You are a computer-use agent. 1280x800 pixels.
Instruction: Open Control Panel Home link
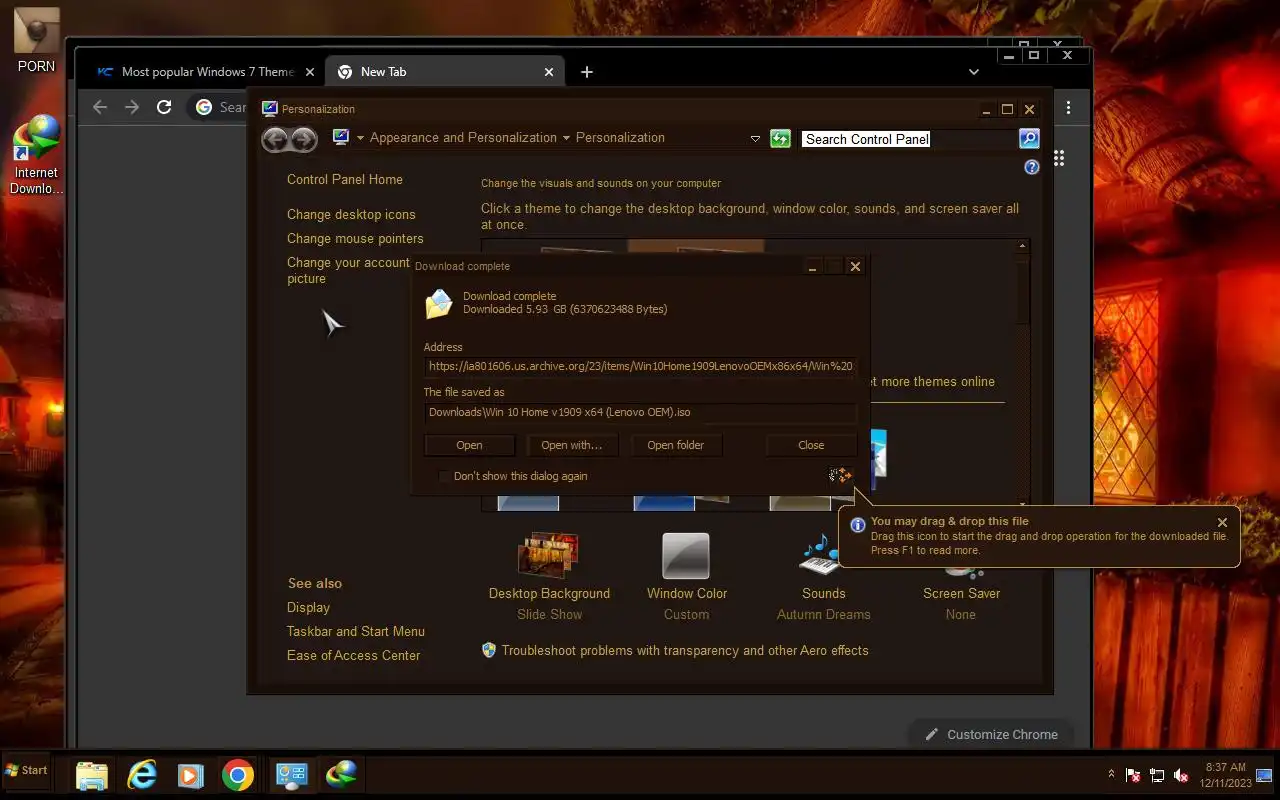pyautogui.click(x=345, y=180)
